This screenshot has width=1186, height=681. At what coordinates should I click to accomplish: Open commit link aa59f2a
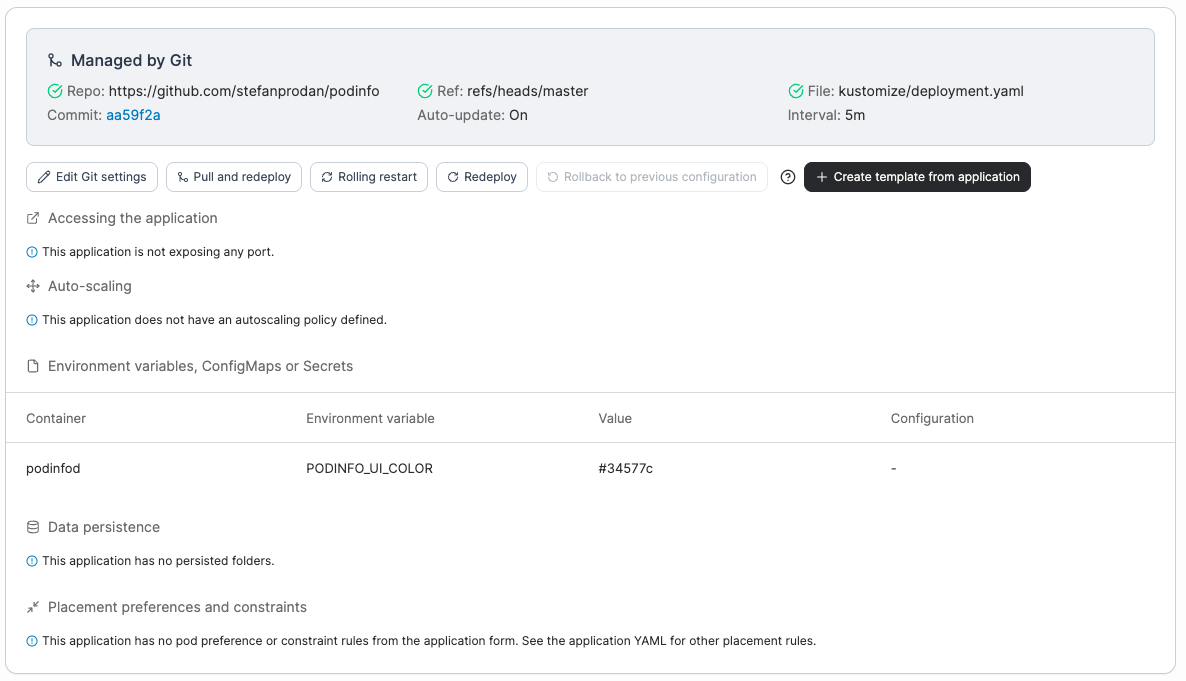(x=133, y=115)
